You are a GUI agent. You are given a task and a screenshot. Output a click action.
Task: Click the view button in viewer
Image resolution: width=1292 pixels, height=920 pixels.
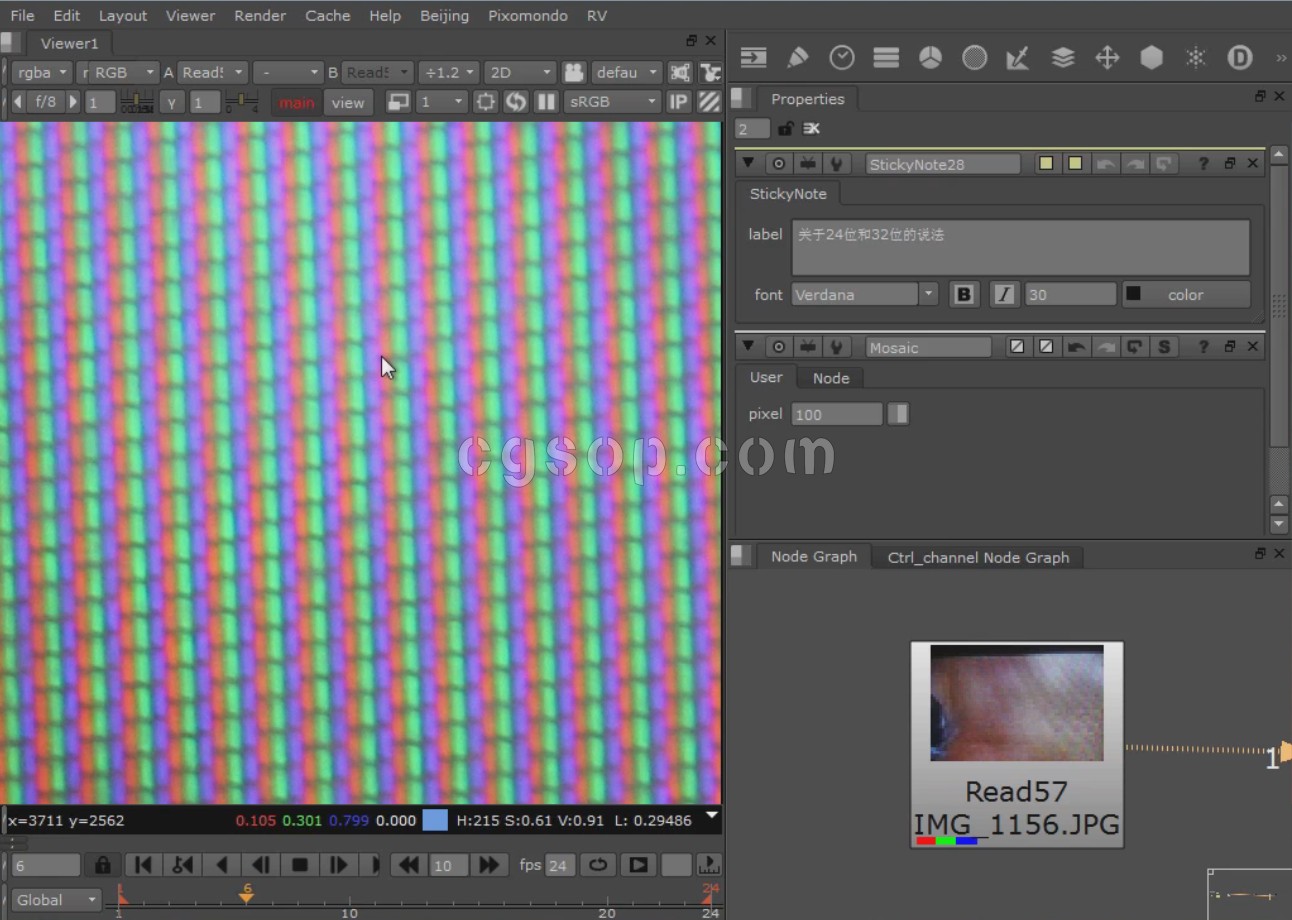pos(348,102)
